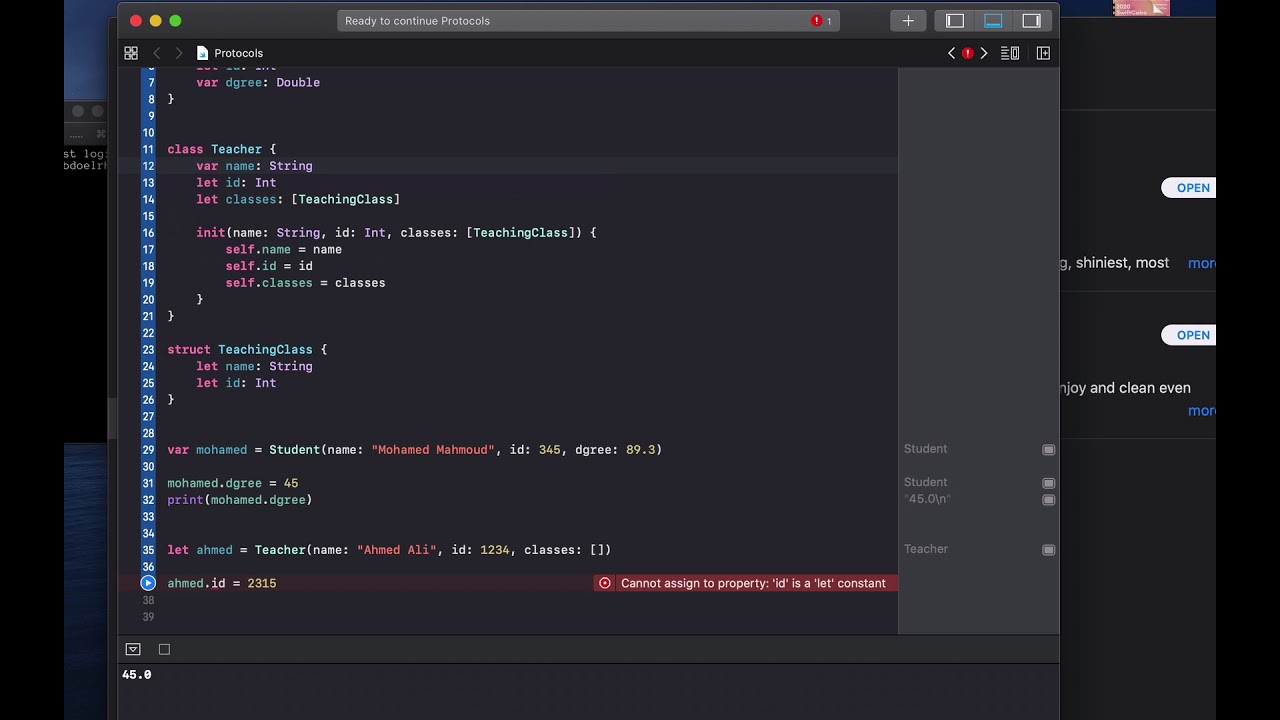Add a new editor pane
This screenshot has height=720, width=1280.
point(1043,53)
